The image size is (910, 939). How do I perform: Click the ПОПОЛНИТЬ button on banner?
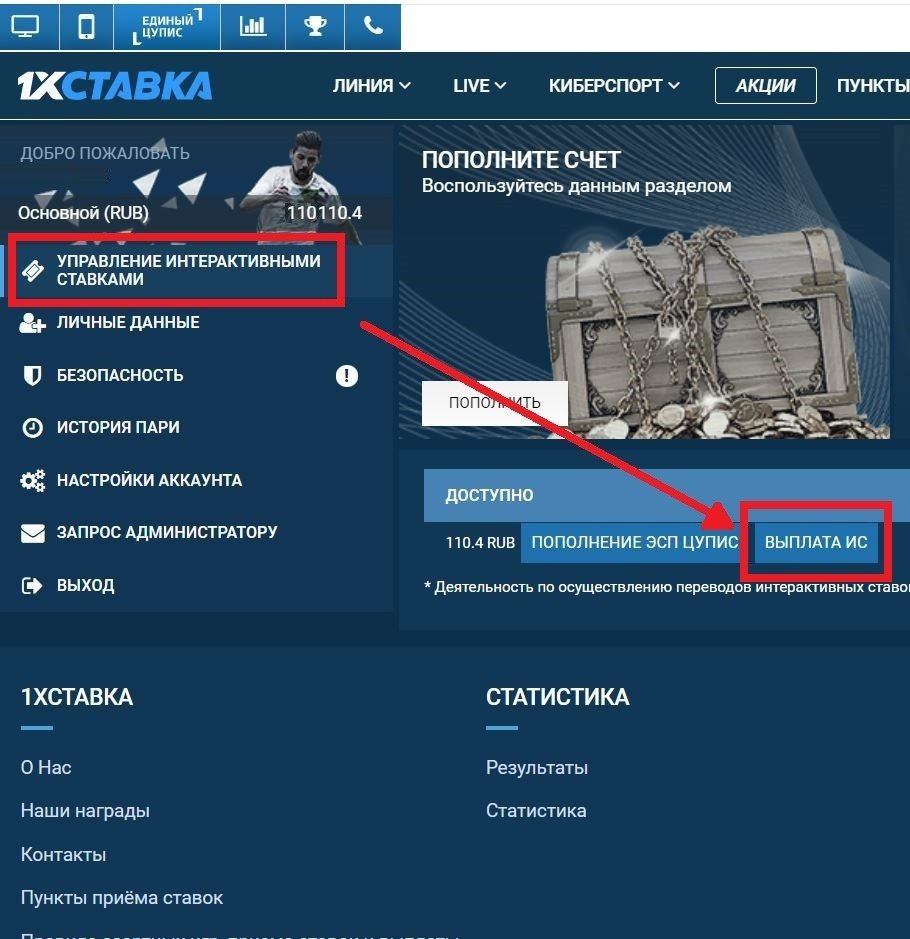click(495, 403)
